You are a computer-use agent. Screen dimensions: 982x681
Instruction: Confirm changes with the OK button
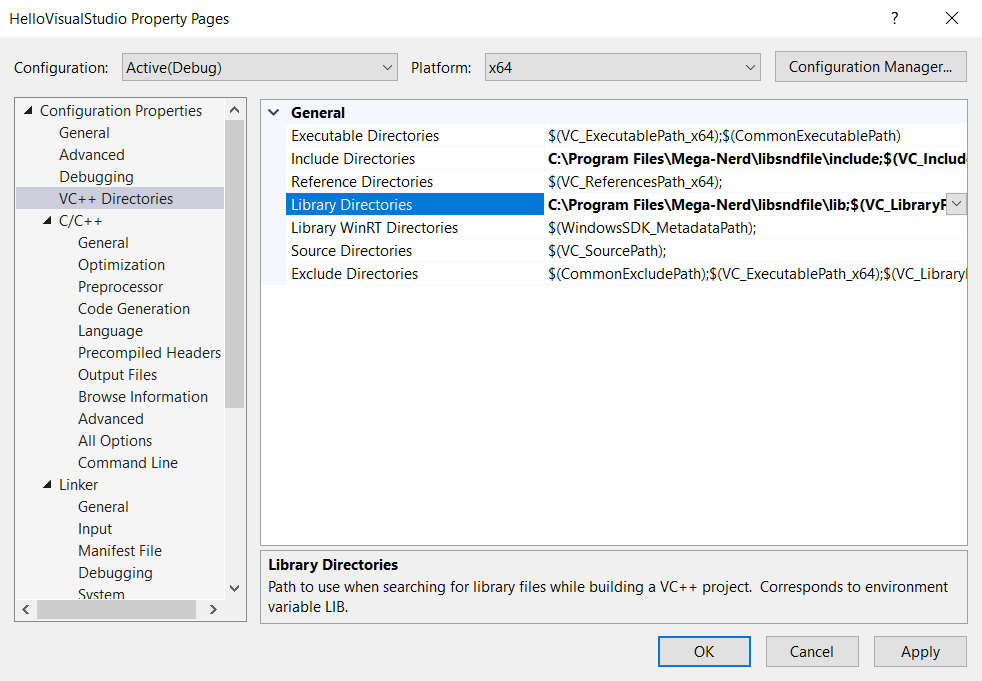(704, 652)
